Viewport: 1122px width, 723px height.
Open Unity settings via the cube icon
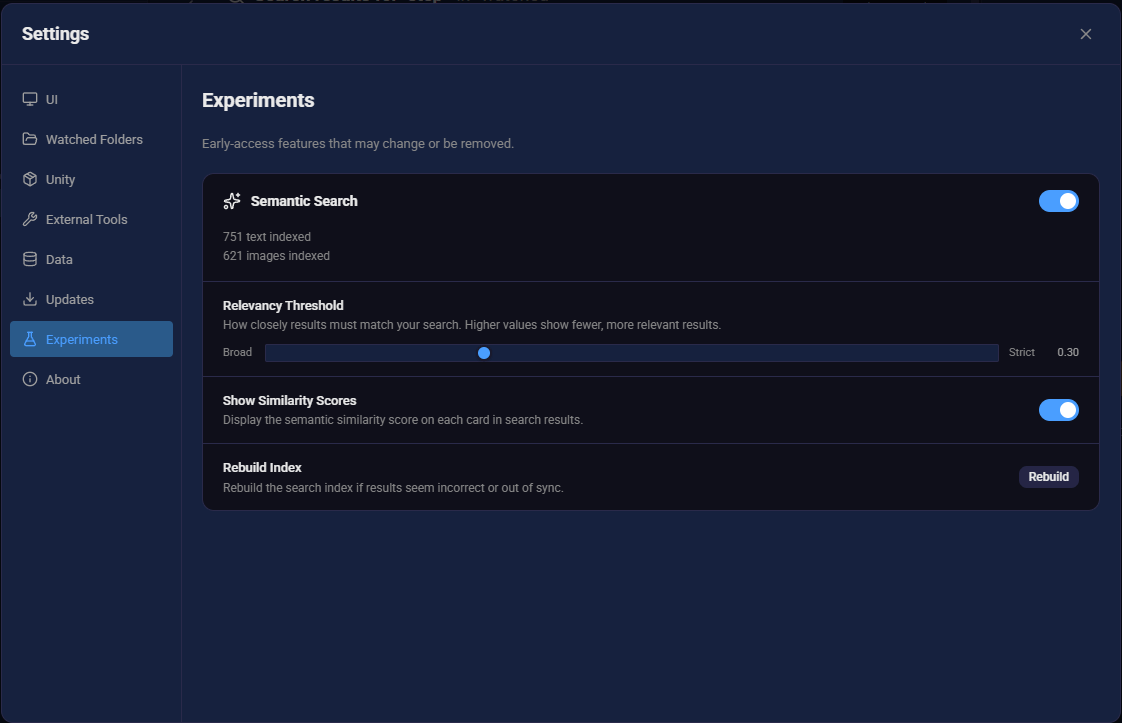28,179
